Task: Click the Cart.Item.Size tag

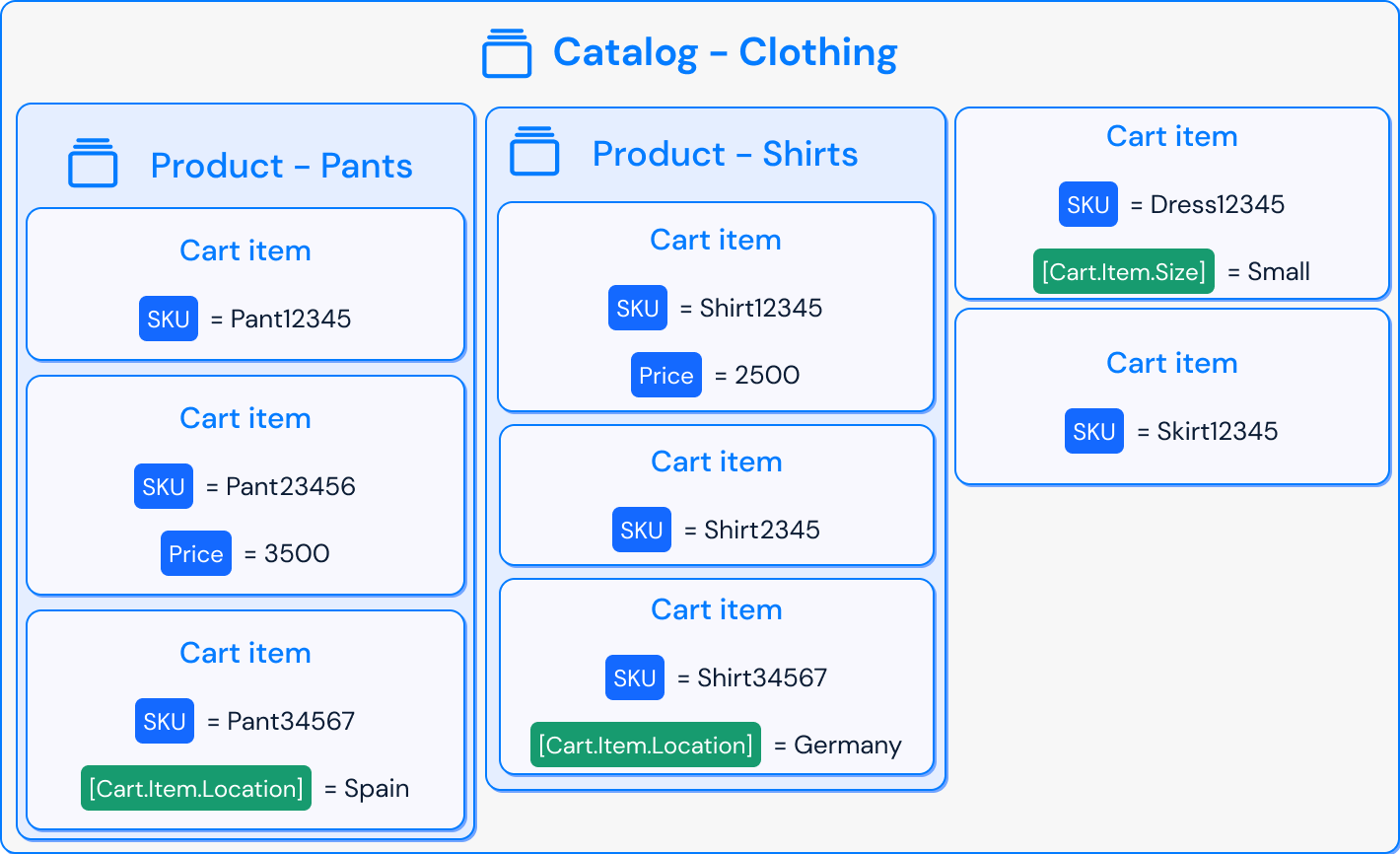Action: [1124, 271]
